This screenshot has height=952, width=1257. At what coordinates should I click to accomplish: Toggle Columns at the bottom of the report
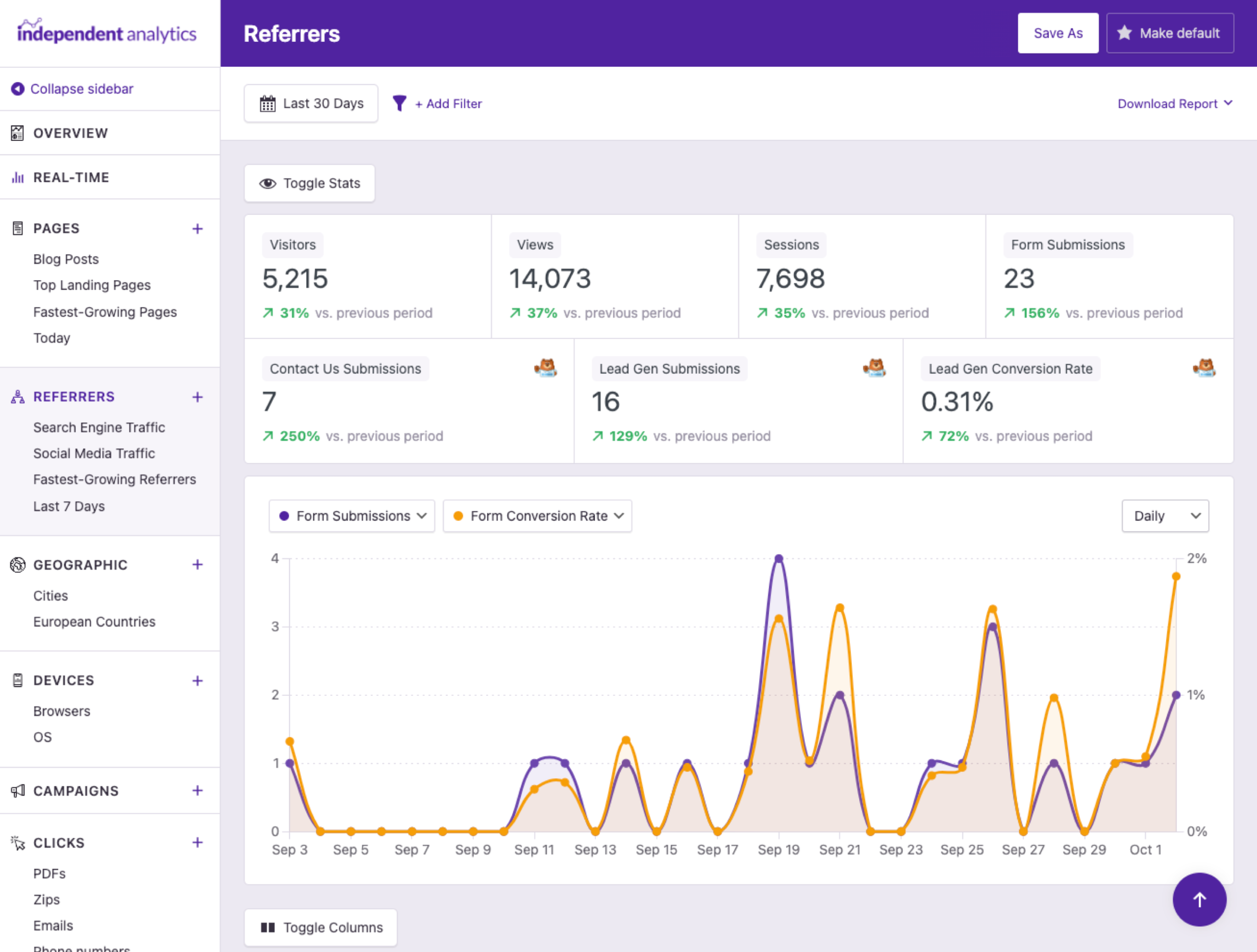(x=321, y=927)
